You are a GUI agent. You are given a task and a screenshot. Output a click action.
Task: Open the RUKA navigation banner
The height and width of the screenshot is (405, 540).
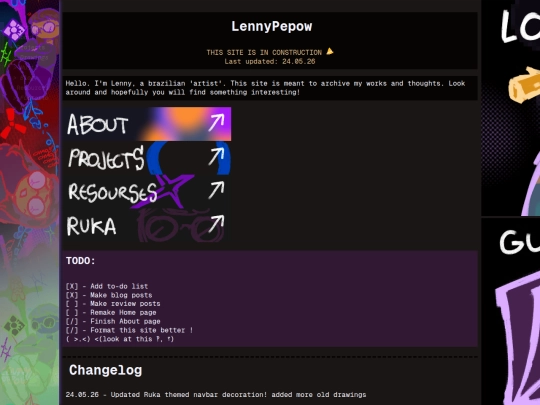click(147, 225)
